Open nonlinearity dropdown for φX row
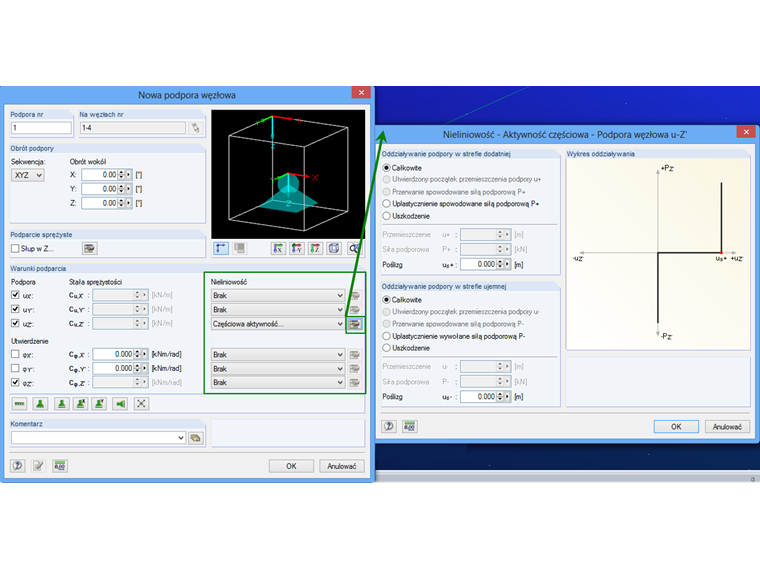This screenshot has width=760, height=570. (x=278, y=355)
